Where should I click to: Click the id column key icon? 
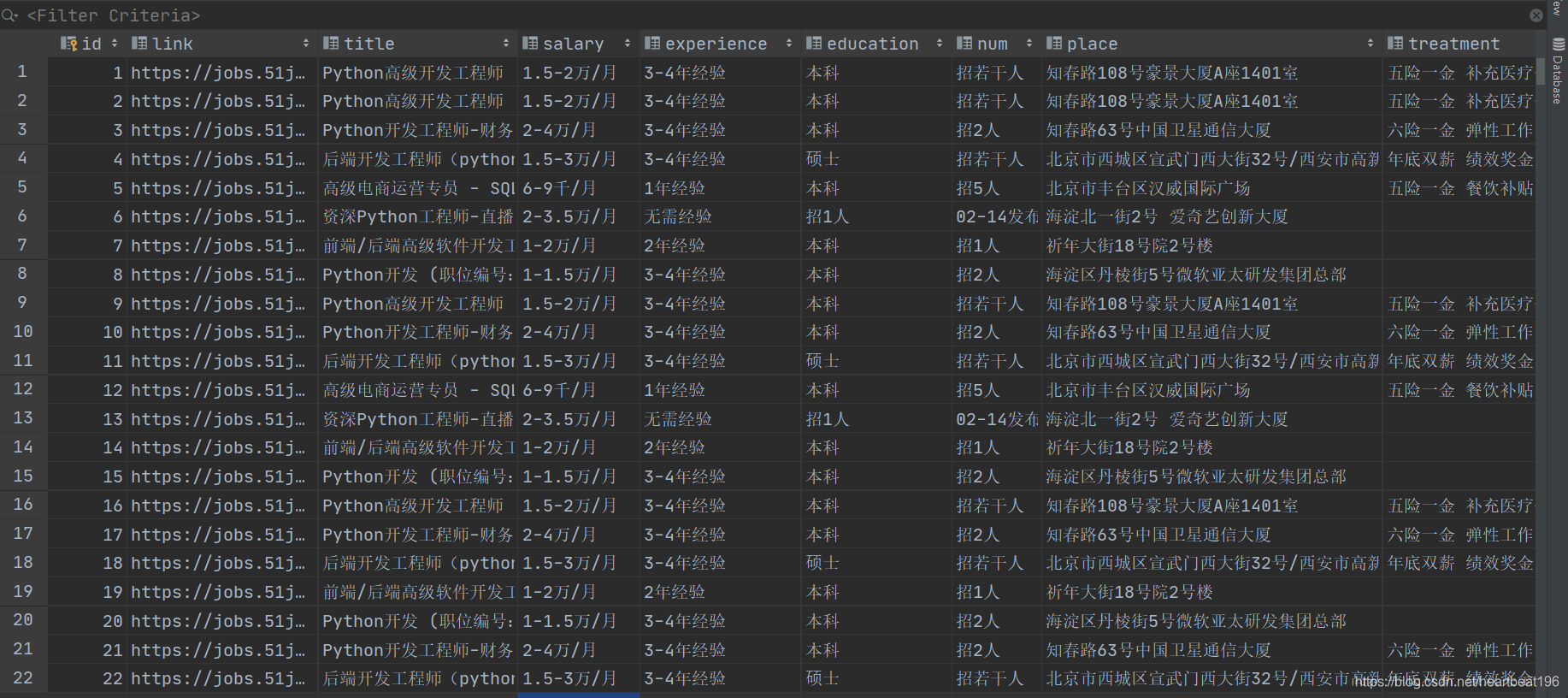tap(69, 43)
